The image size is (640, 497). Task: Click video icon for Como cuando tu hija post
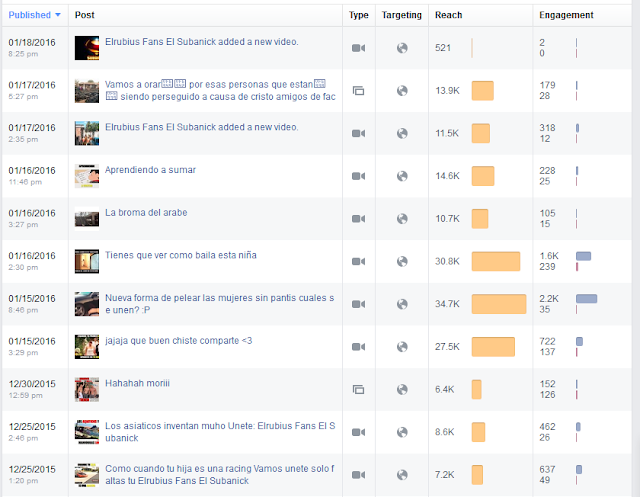358,475
